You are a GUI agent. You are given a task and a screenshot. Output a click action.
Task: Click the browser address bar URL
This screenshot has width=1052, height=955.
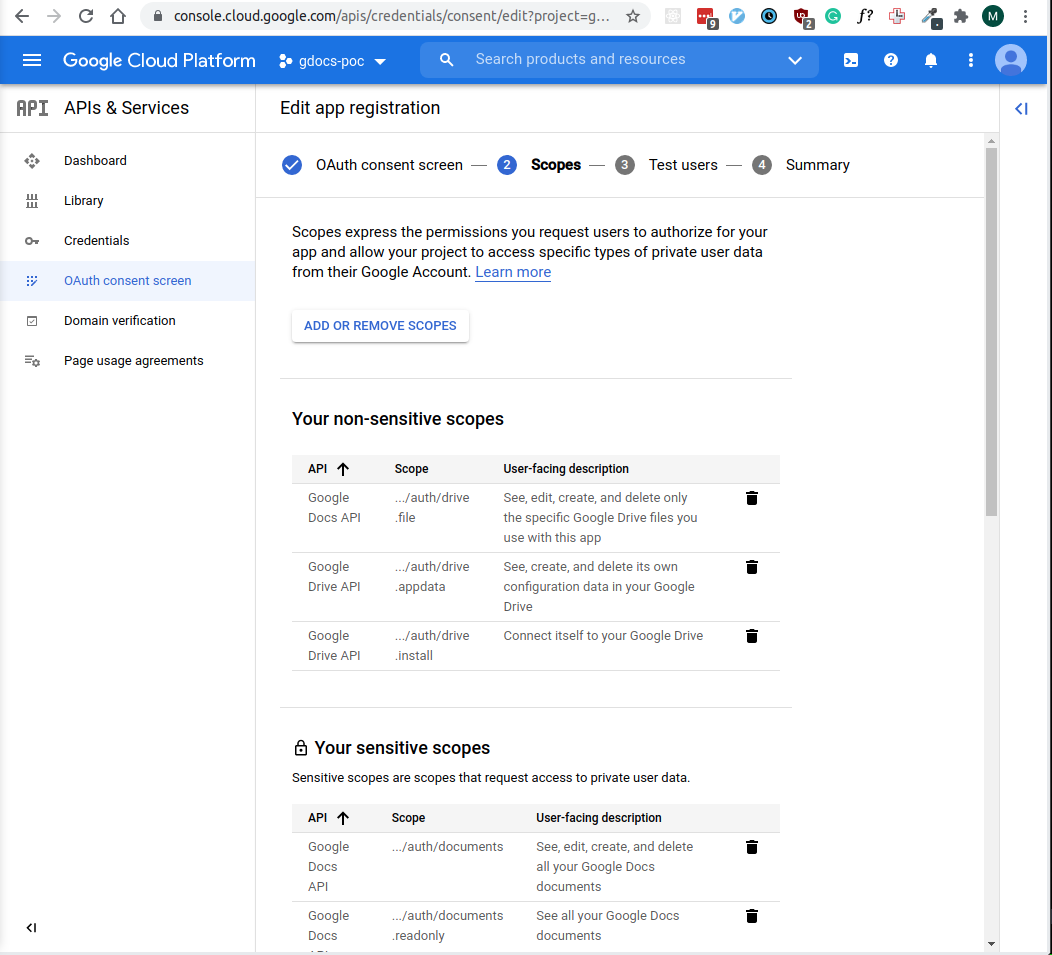[391, 16]
